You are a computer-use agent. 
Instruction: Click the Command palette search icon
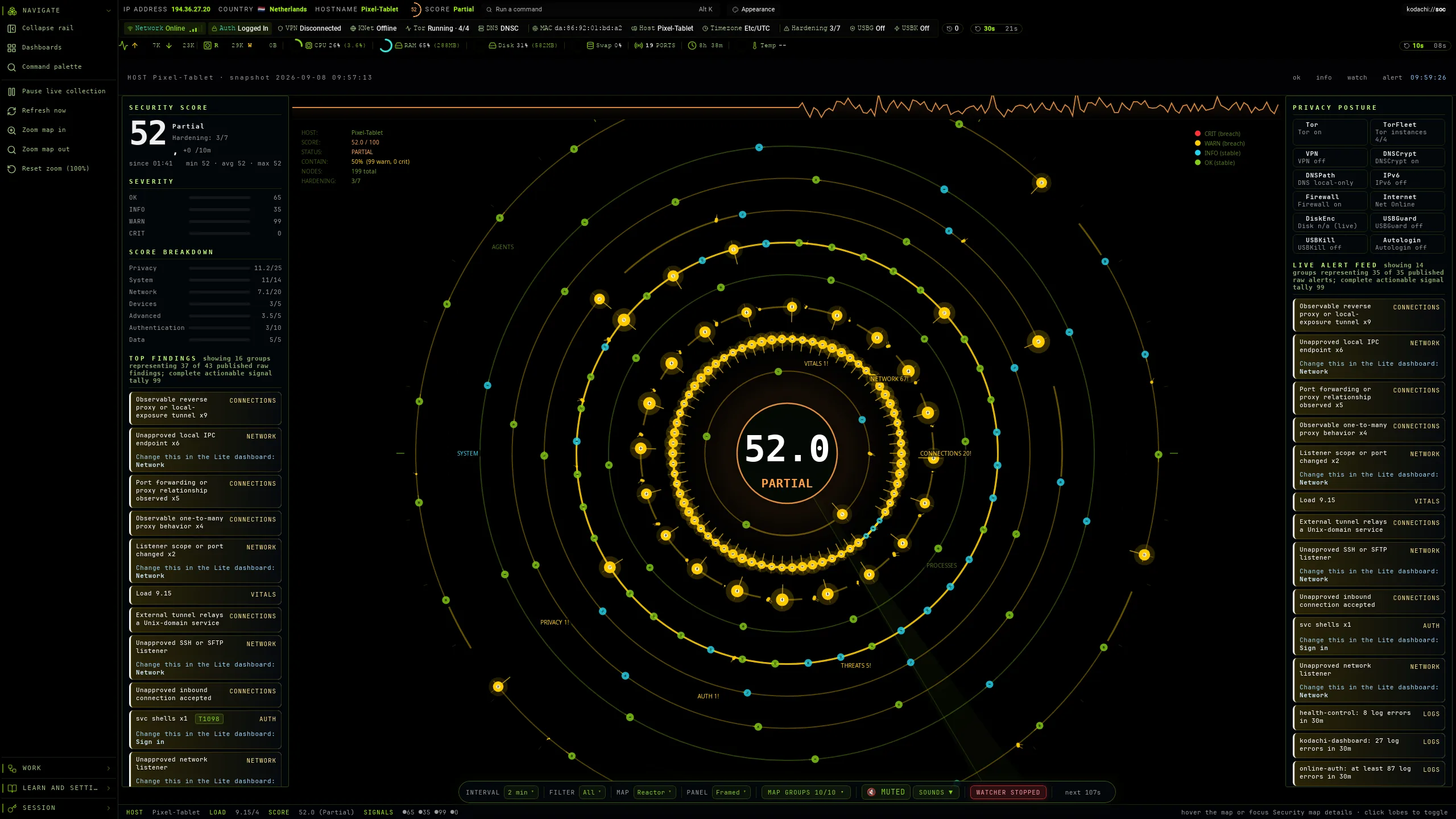coord(11,67)
